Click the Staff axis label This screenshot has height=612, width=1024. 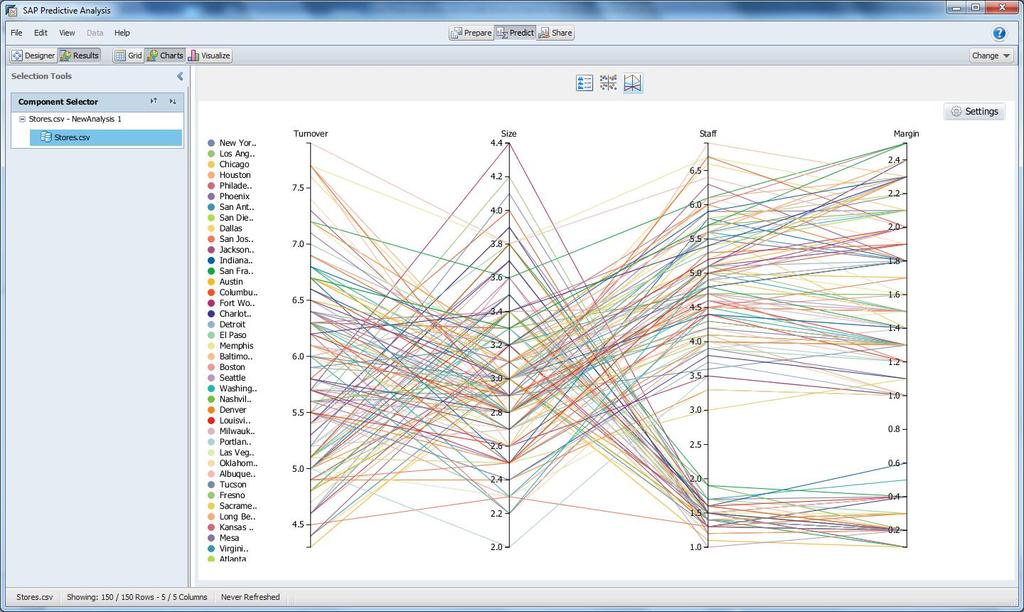pyautogui.click(x=708, y=134)
